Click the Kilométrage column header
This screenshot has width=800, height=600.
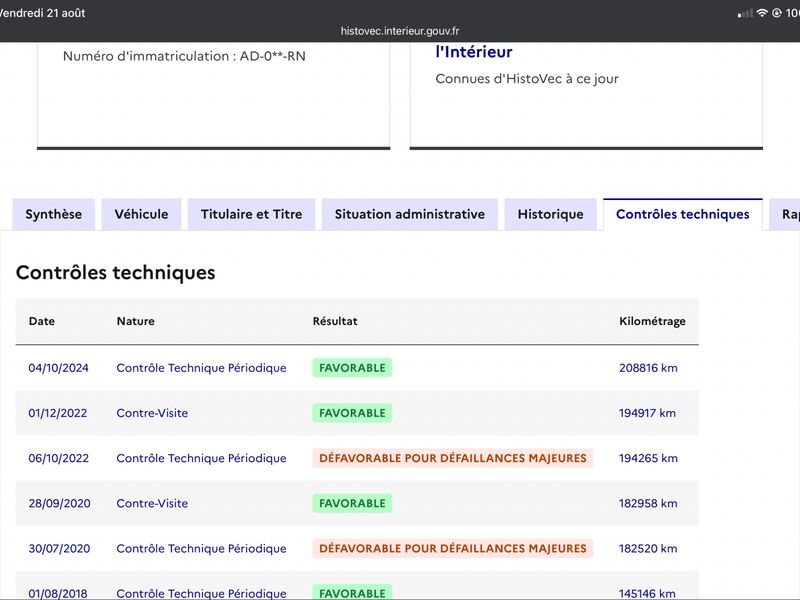652,321
